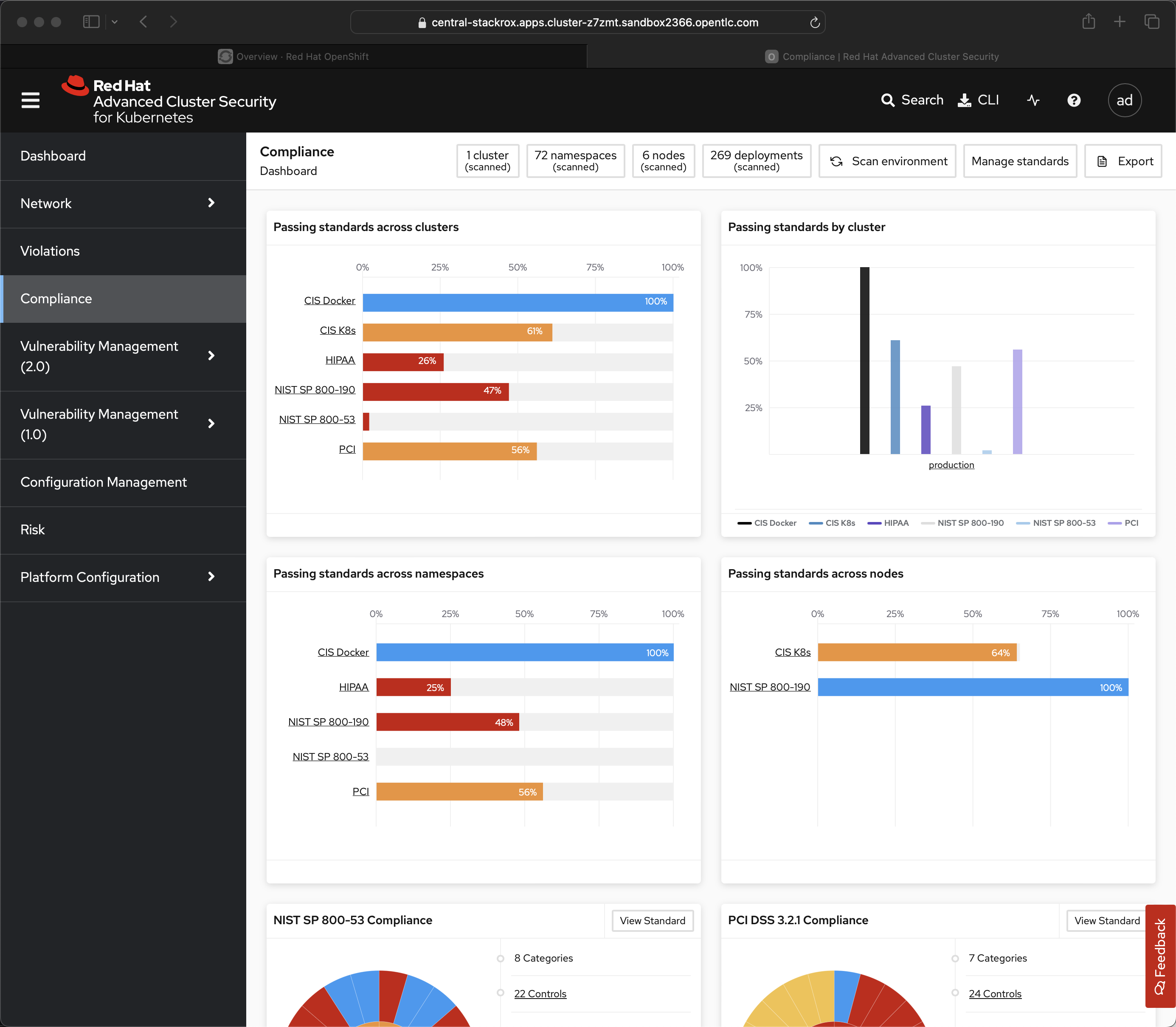This screenshot has width=1176, height=1027.
Task: Click the Feedback side tab
Action: [x=1160, y=955]
